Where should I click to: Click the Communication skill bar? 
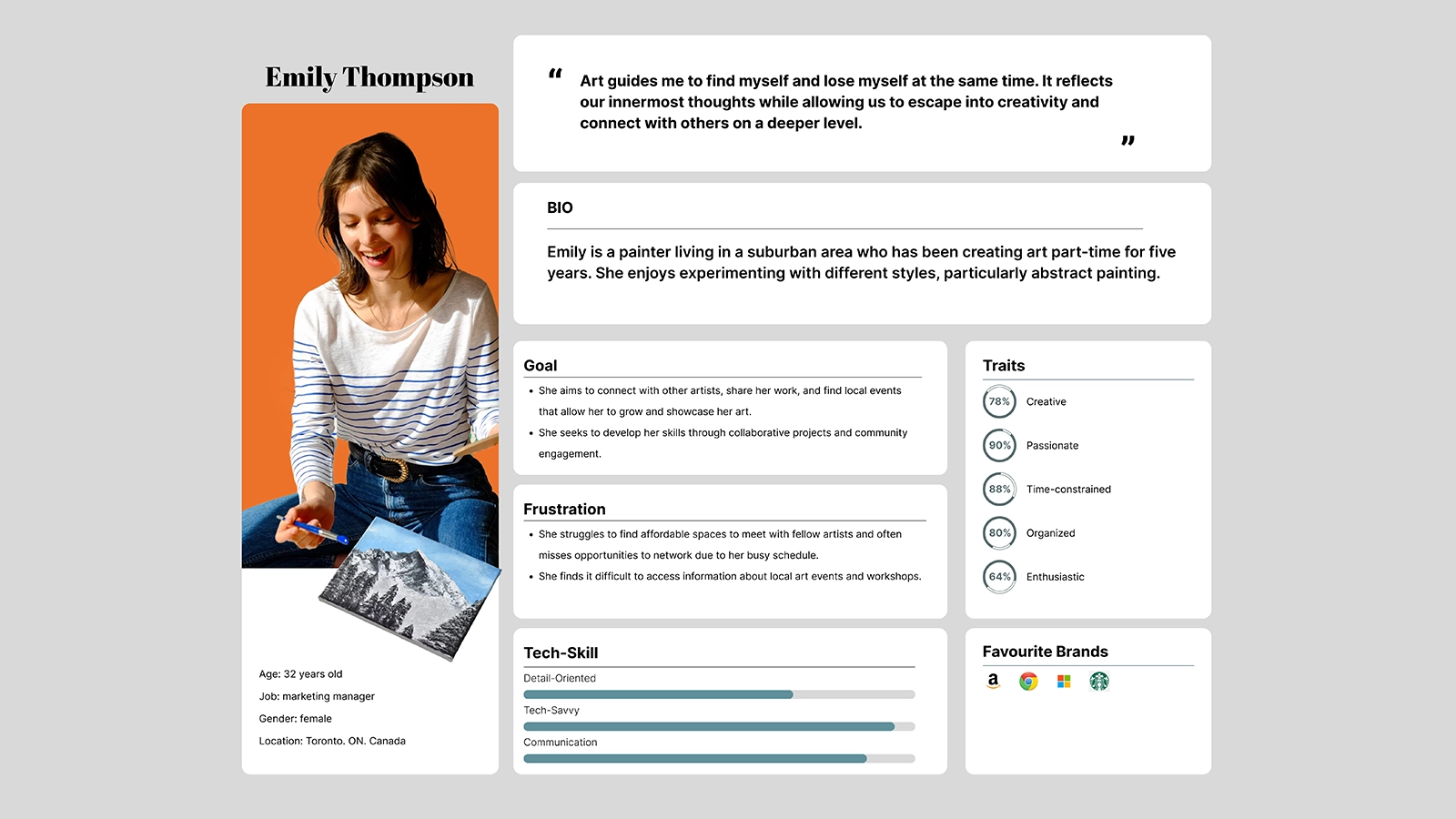pyautogui.click(x=719, y=758)
